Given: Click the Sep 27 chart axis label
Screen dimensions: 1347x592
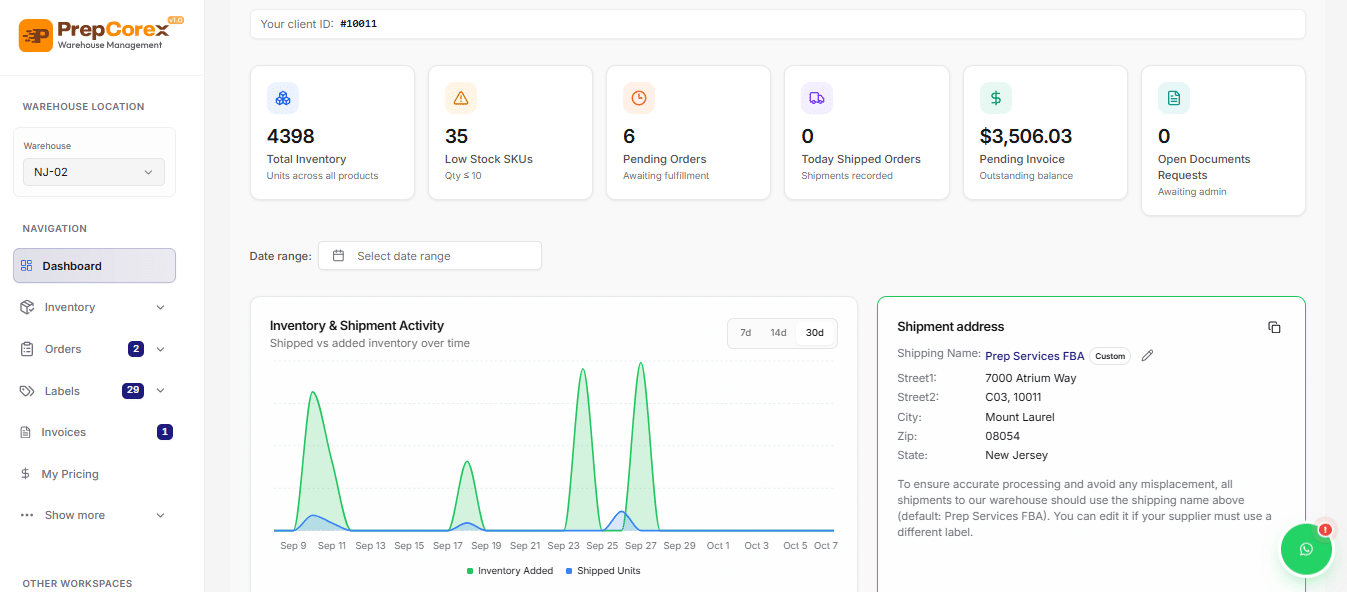Looking at the screenshot, I should pos(641,546).
